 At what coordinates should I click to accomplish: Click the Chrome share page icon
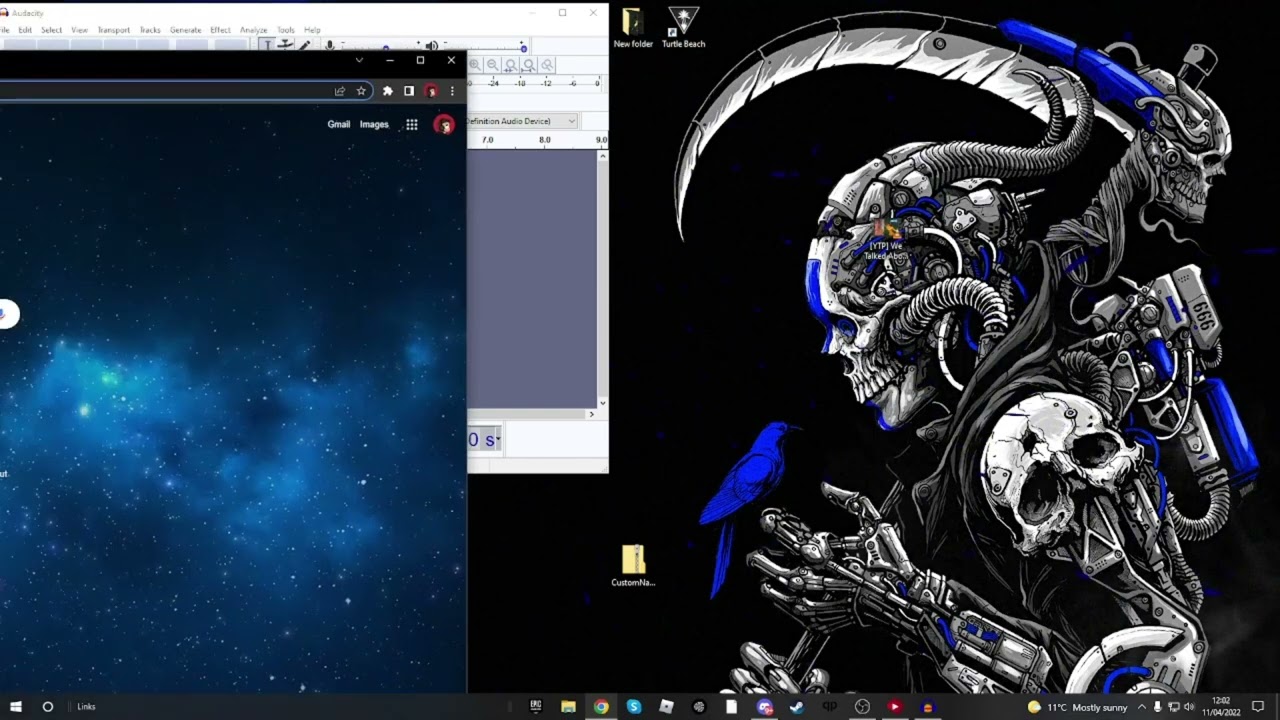click(340, 91)
